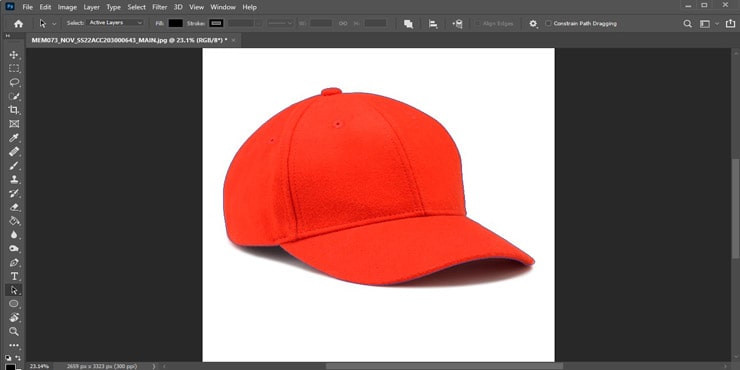This screenshot has width=740, height=370.
Task: Open the workspace switcher dropdown
Action: pyautogui.click(x=708, y=24)
